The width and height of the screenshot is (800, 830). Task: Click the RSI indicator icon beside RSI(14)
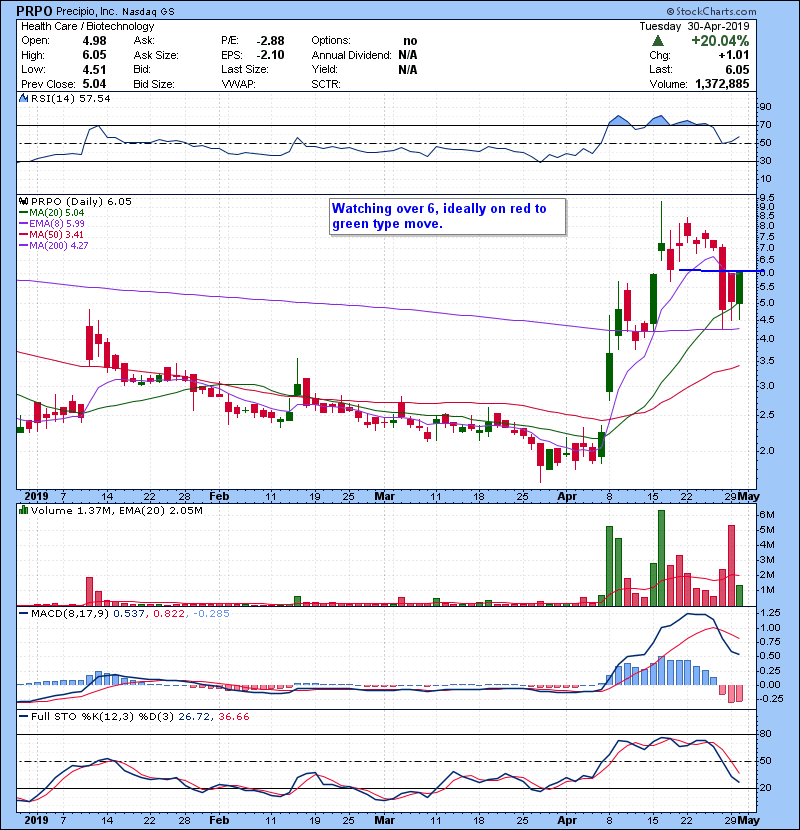[23, 98]
